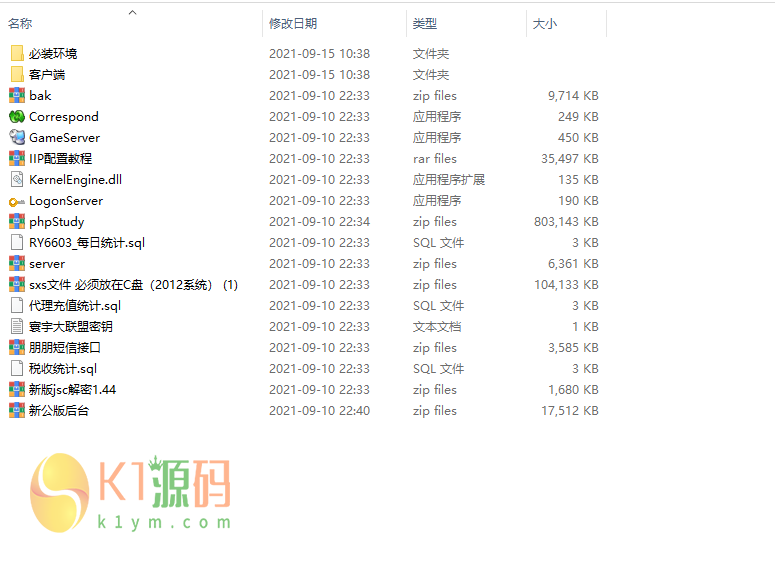Click the 寰宇大联盟密钥 text document icon
This screenshot has height=563, width=775.
point(17,327)
